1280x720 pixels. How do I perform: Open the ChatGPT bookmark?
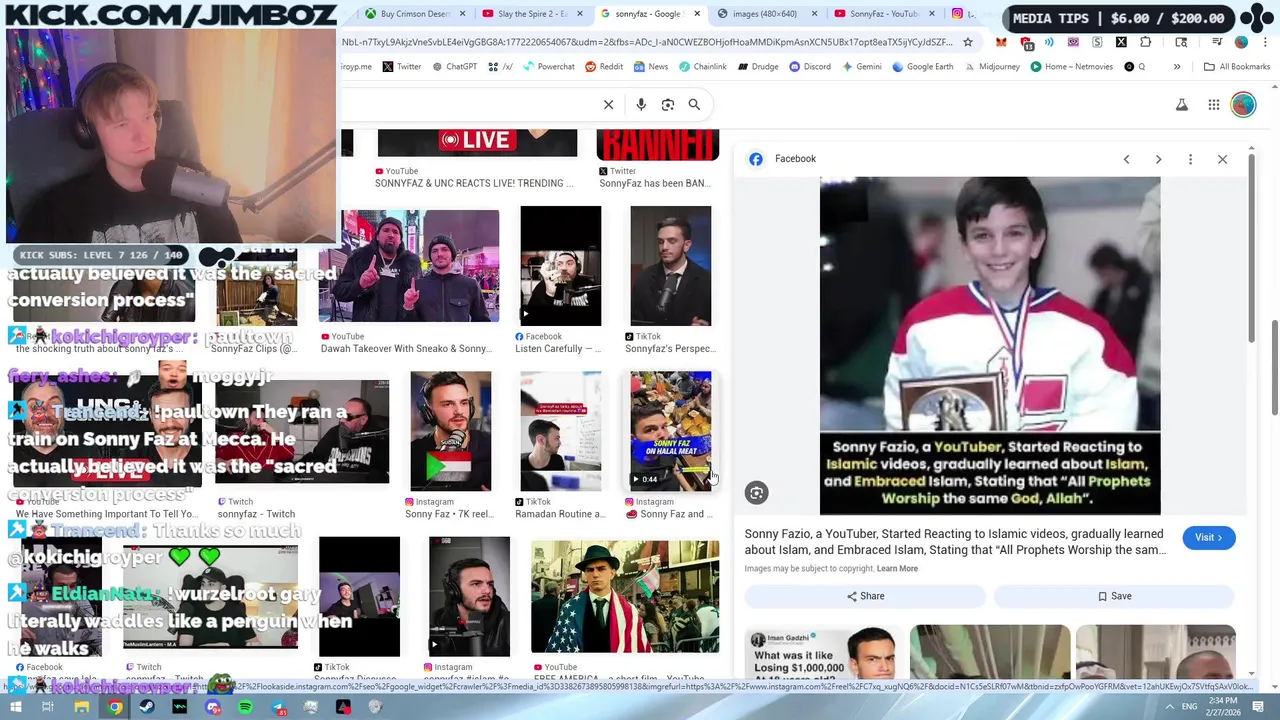pos(454,67)
